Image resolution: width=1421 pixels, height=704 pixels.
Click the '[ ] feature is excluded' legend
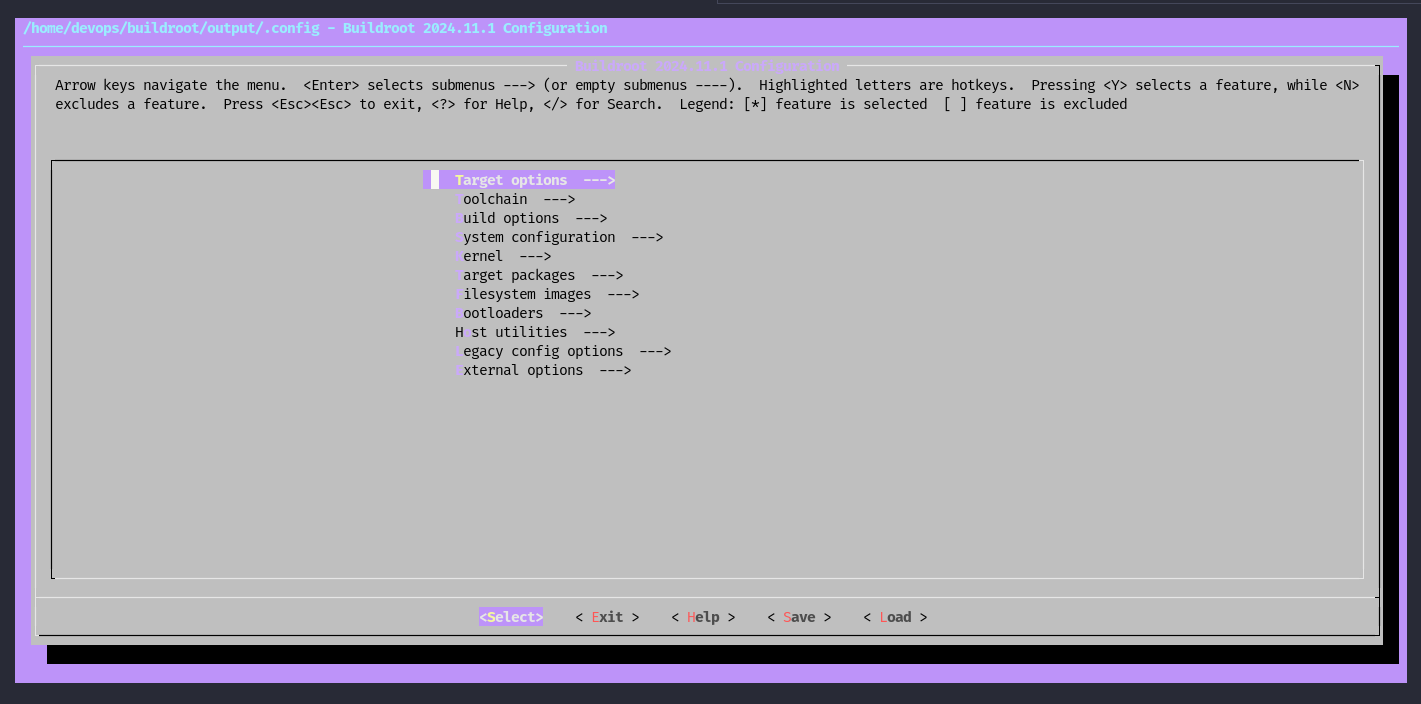1035,104
